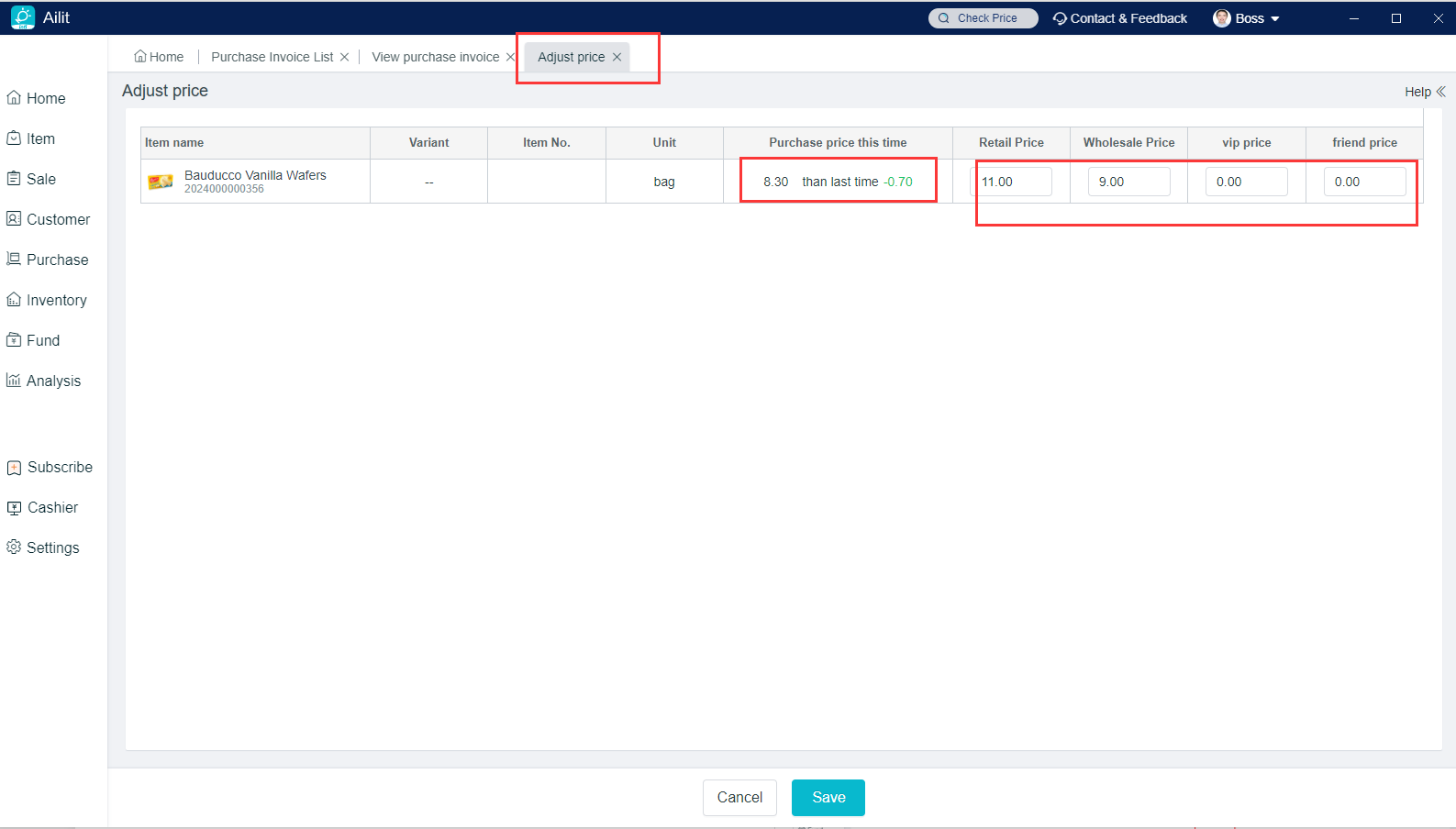Focus the Check Price search box
The height and width of the screenshot is (829, 1456).
pos(984,18)
